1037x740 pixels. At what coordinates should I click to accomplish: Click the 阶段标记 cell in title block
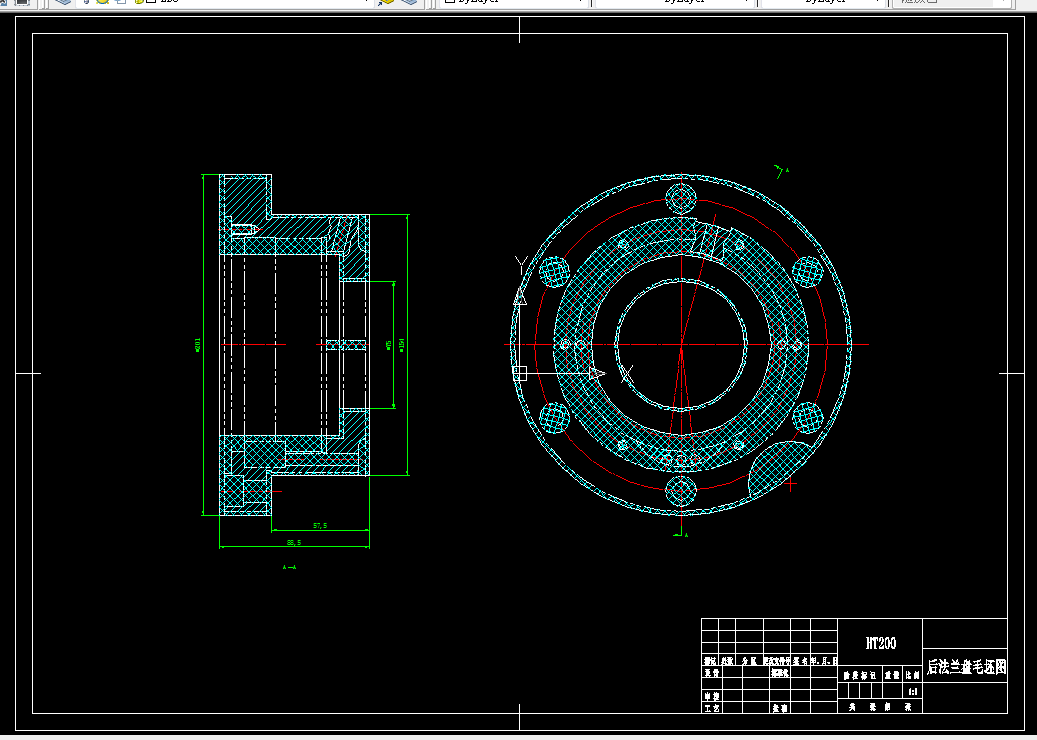(x=860, y=675)
